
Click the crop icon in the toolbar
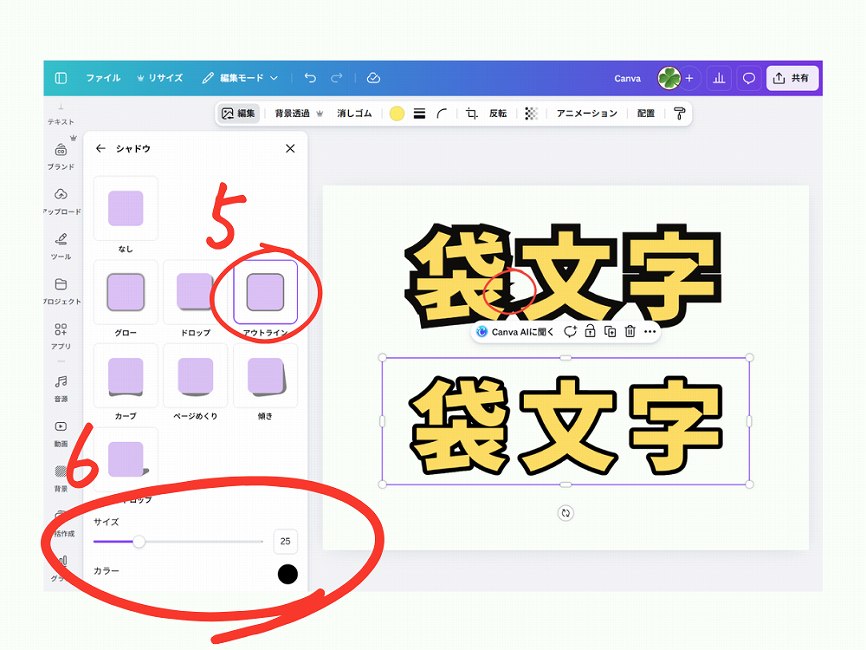coord(471,114)
